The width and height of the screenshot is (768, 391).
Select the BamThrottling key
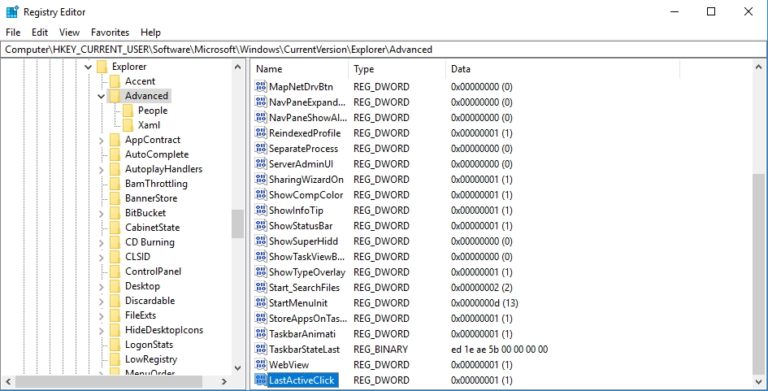click(x=156, y=184)
